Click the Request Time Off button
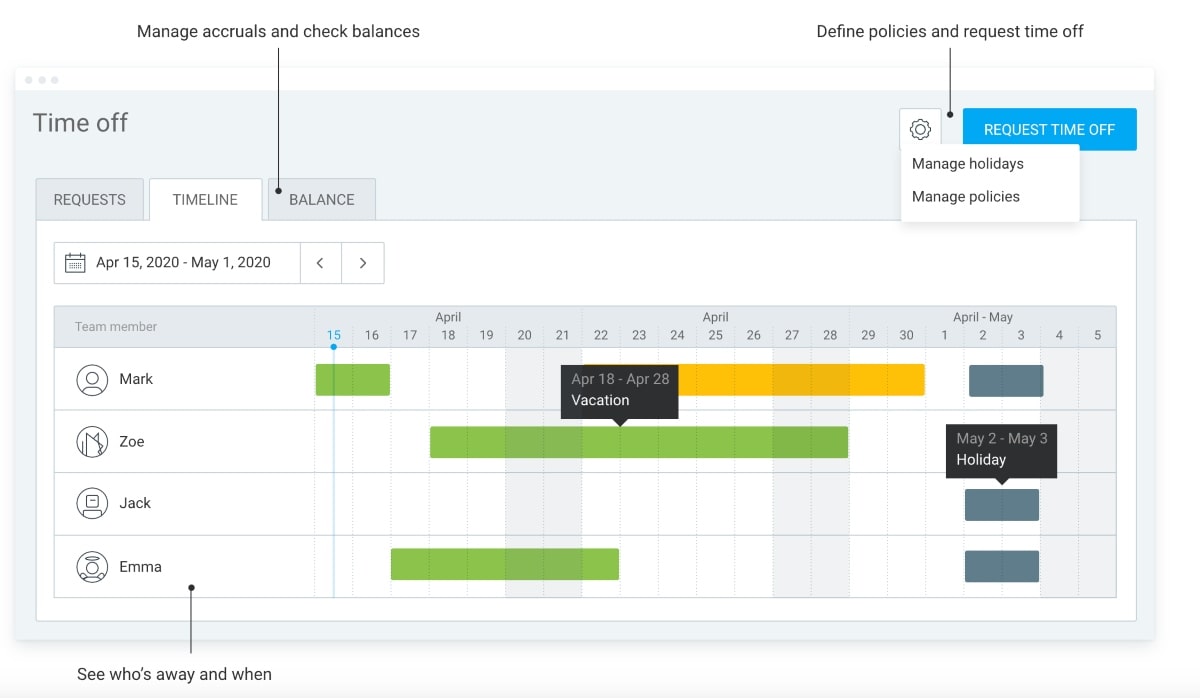1200x698 pixels. click(x=1049, y=129)
